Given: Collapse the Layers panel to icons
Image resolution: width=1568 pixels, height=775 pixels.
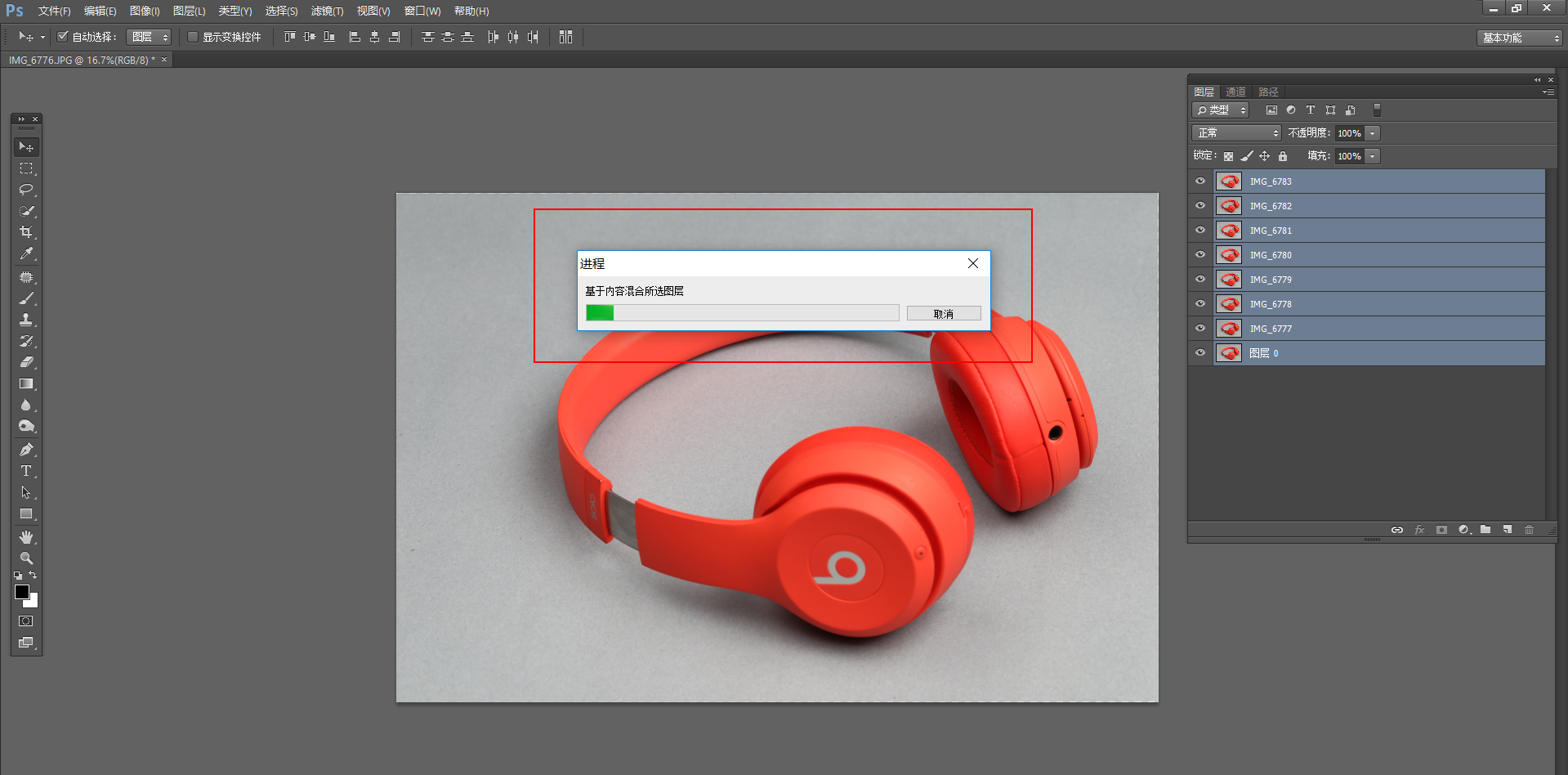Looking at the screenshot, I should pyautogui.click(x=1537, y=80).
